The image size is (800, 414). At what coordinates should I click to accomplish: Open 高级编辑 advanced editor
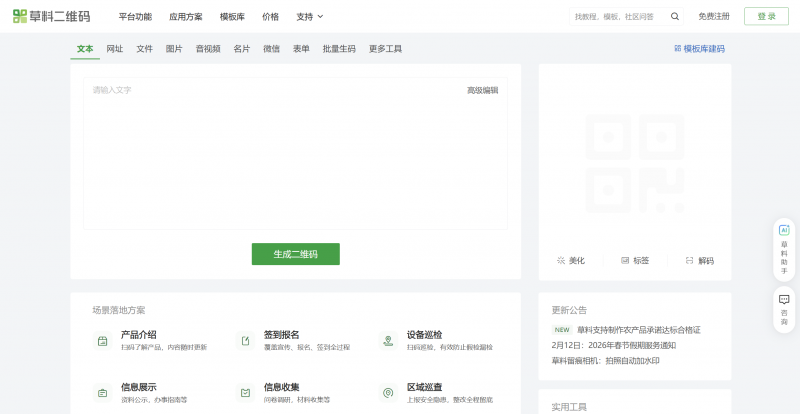click(482, 90)
